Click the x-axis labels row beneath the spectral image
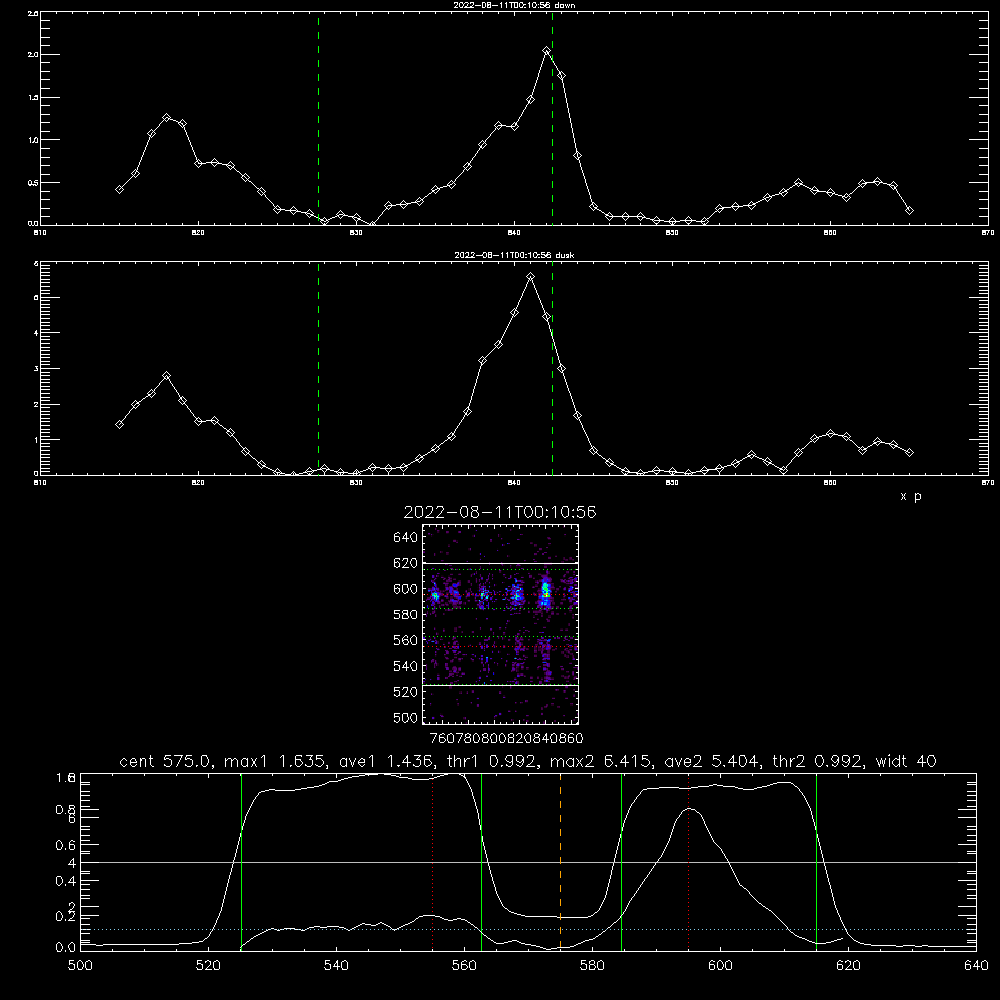 pyautogui.click(x=506, y=738)
